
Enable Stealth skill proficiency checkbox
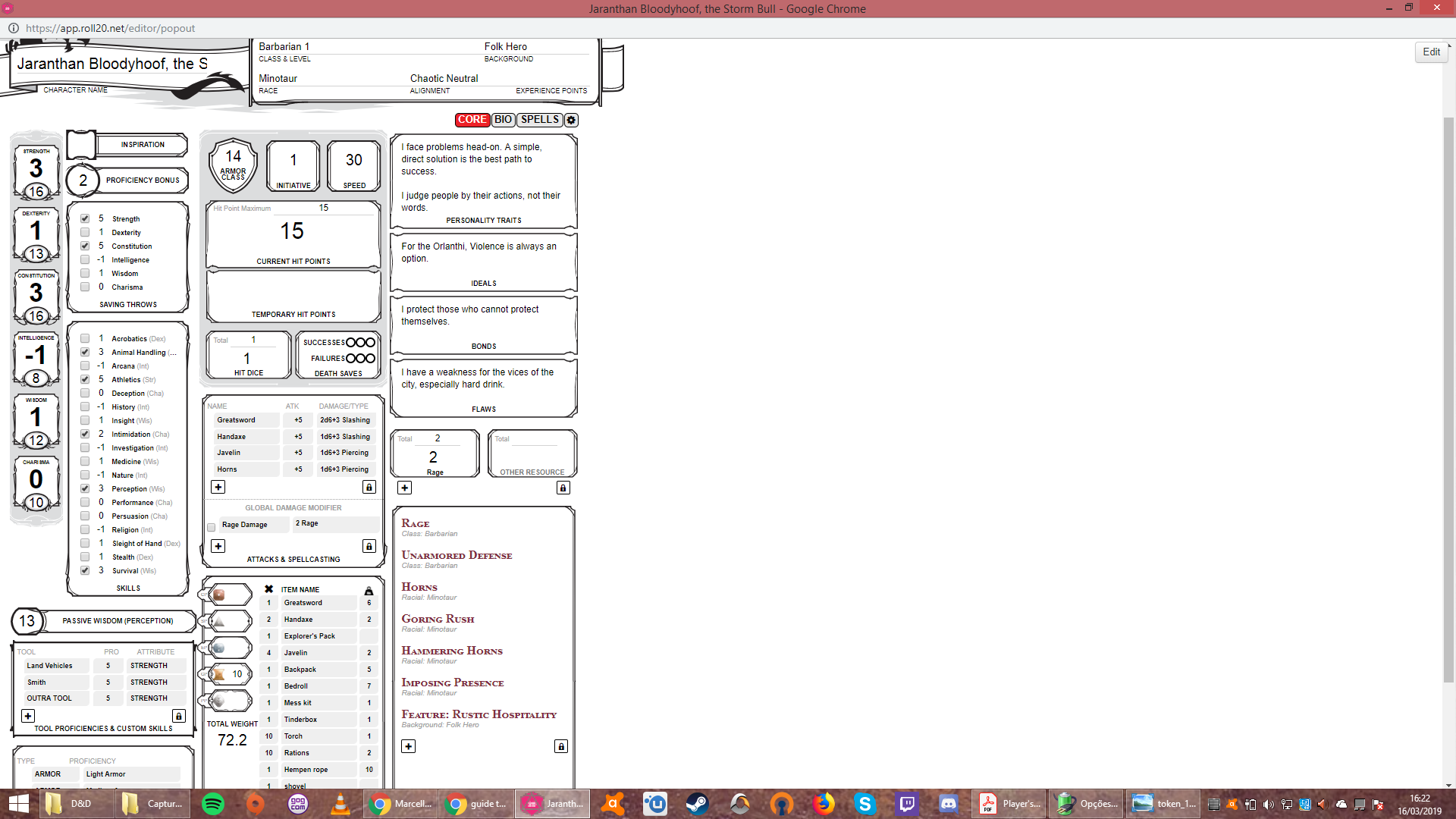pos(85,557)
